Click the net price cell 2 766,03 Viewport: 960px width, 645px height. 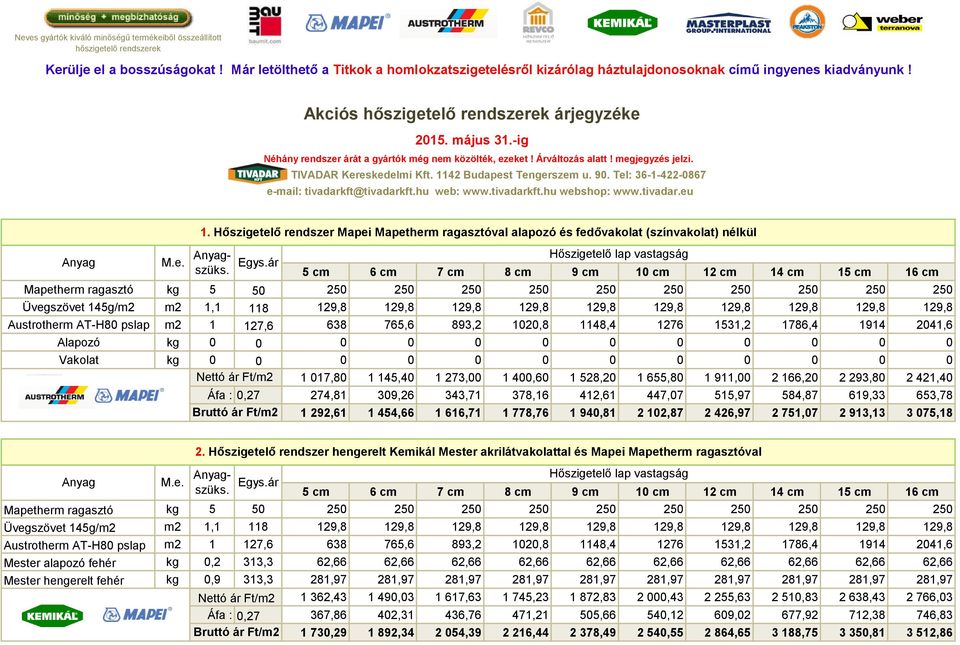[921, 597]
